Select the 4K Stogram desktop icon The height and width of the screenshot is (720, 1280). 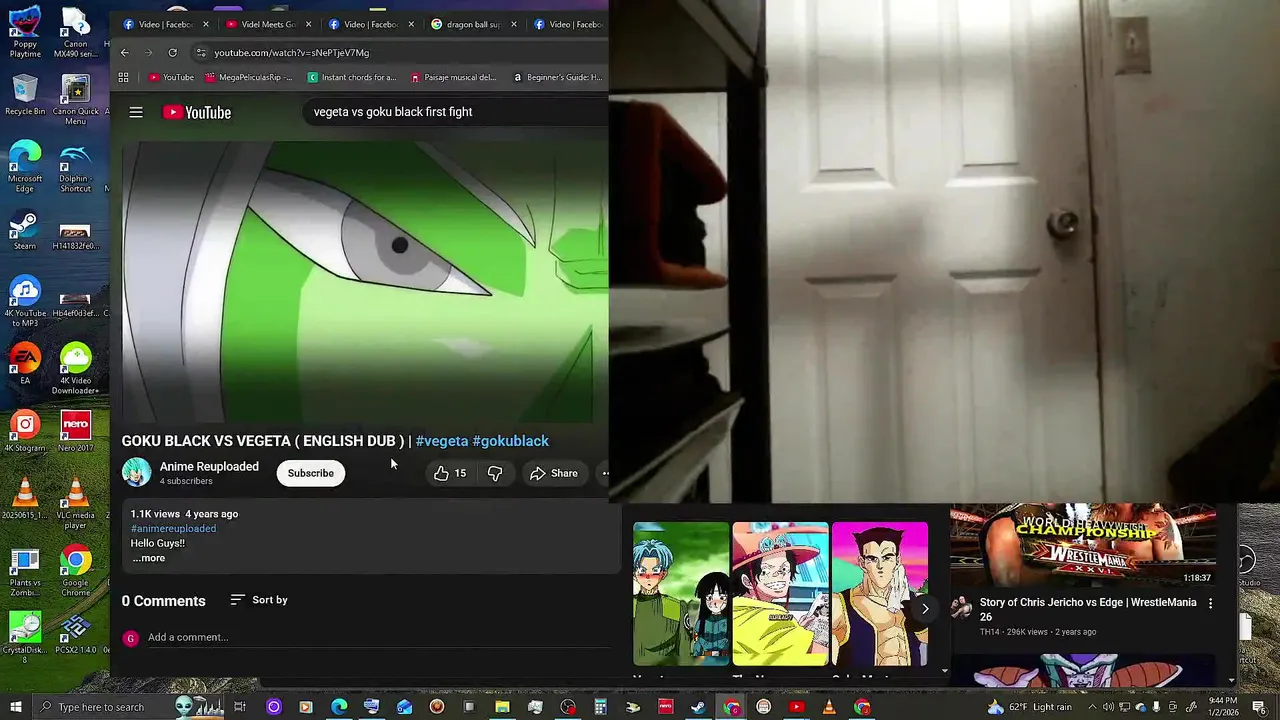(x=25, y=432)
